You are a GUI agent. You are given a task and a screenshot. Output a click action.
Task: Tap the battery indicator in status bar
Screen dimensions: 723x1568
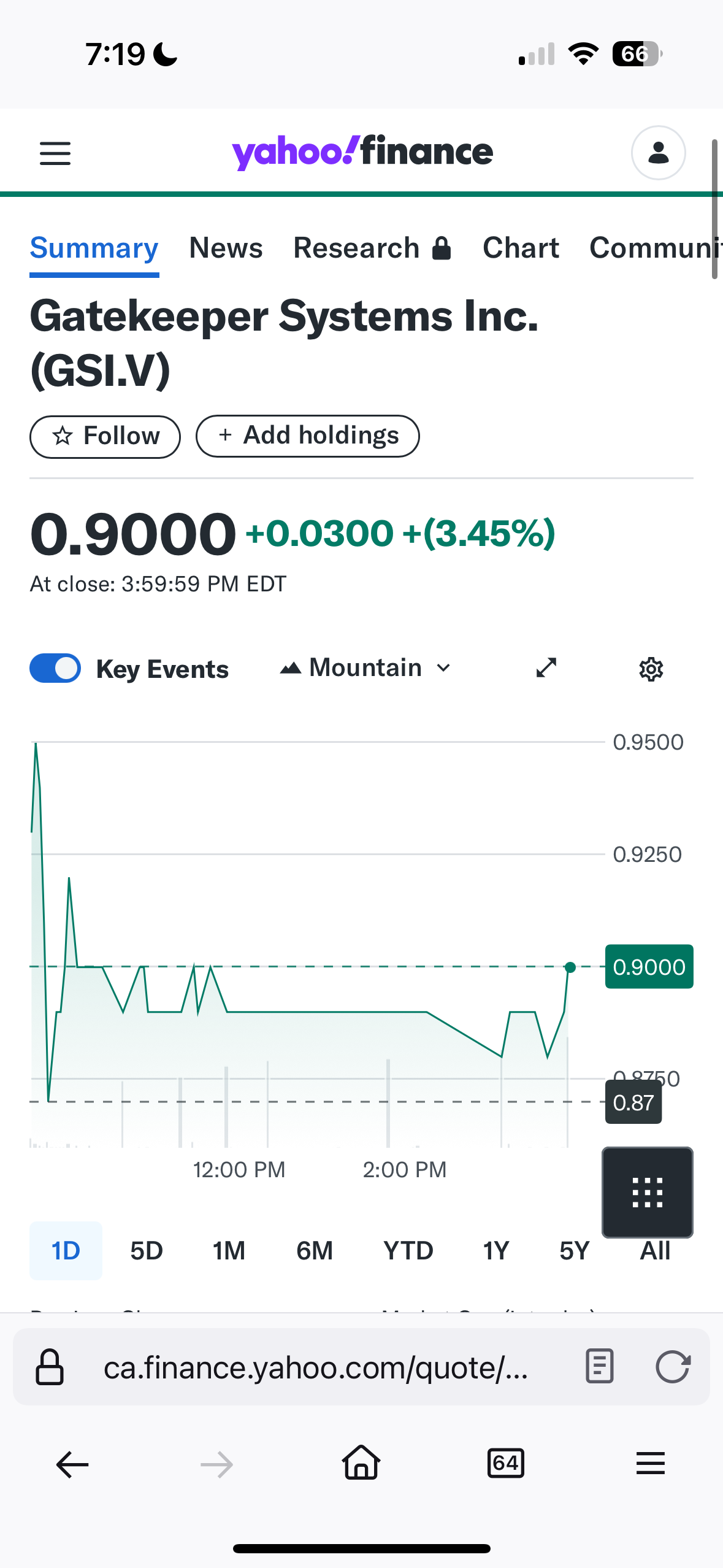coord(637,54)
